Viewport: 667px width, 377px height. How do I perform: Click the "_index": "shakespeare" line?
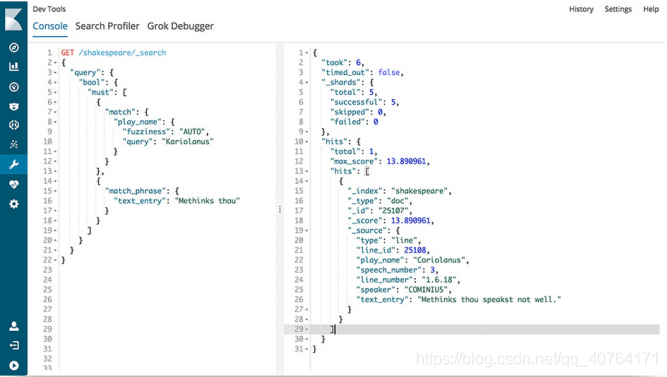[399, 191]
